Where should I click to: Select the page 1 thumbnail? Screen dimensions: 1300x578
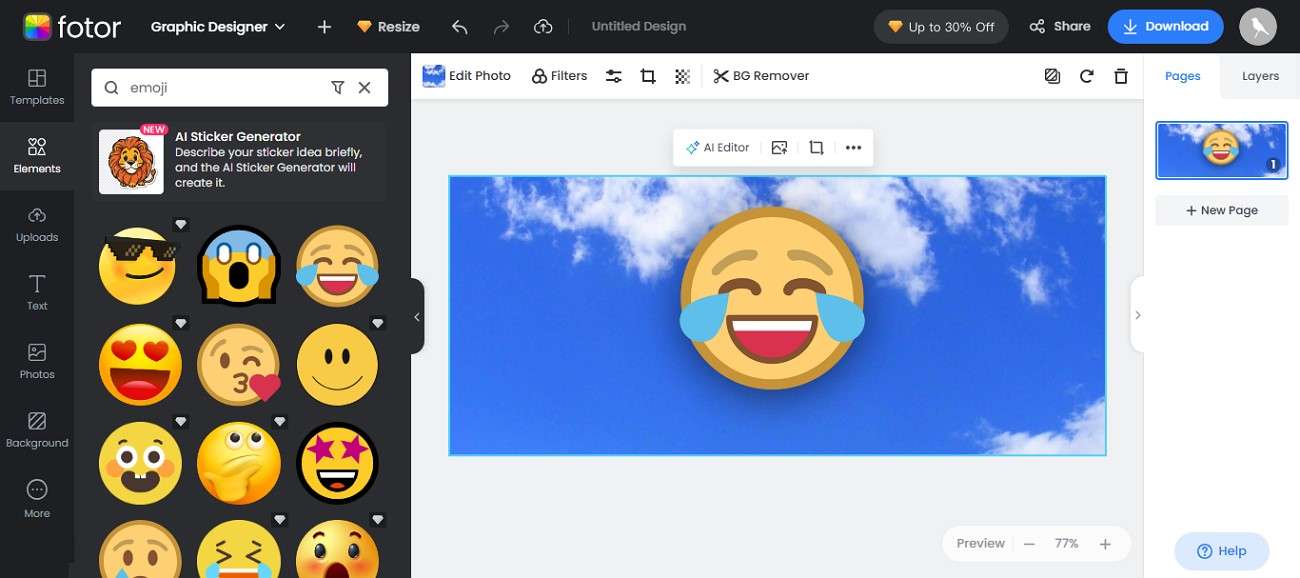tap(1221, 150)
